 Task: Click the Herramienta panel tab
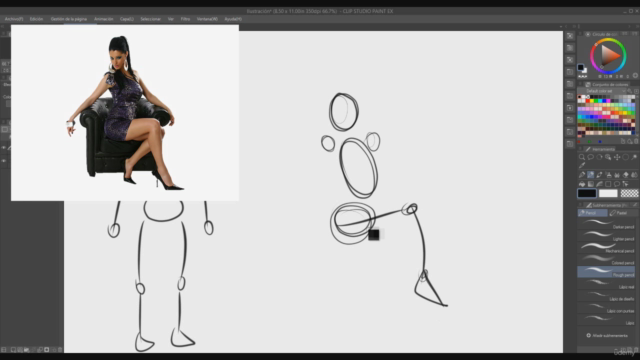[x=600, y=149]
